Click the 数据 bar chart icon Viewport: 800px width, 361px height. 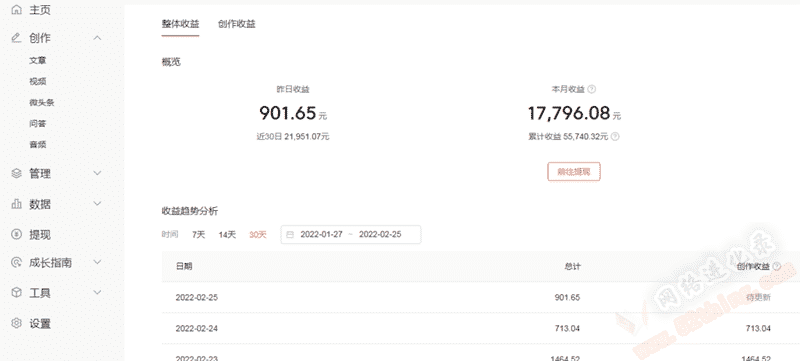coord(16,204)
